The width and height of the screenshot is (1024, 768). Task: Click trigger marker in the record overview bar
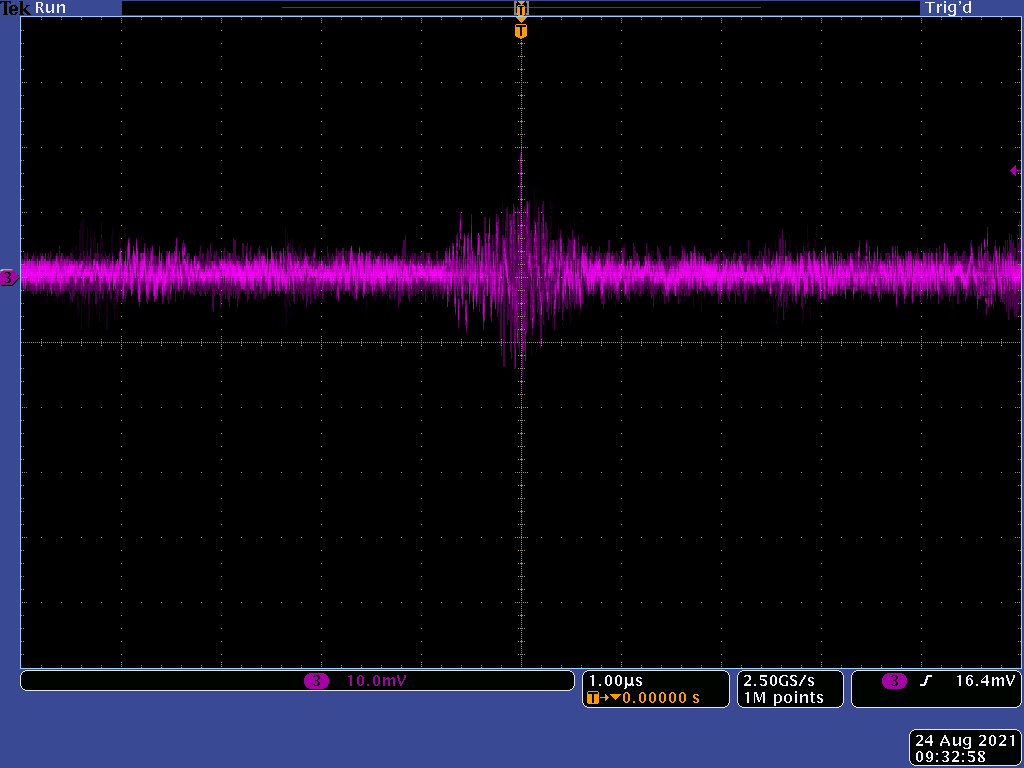coord(520,8)
